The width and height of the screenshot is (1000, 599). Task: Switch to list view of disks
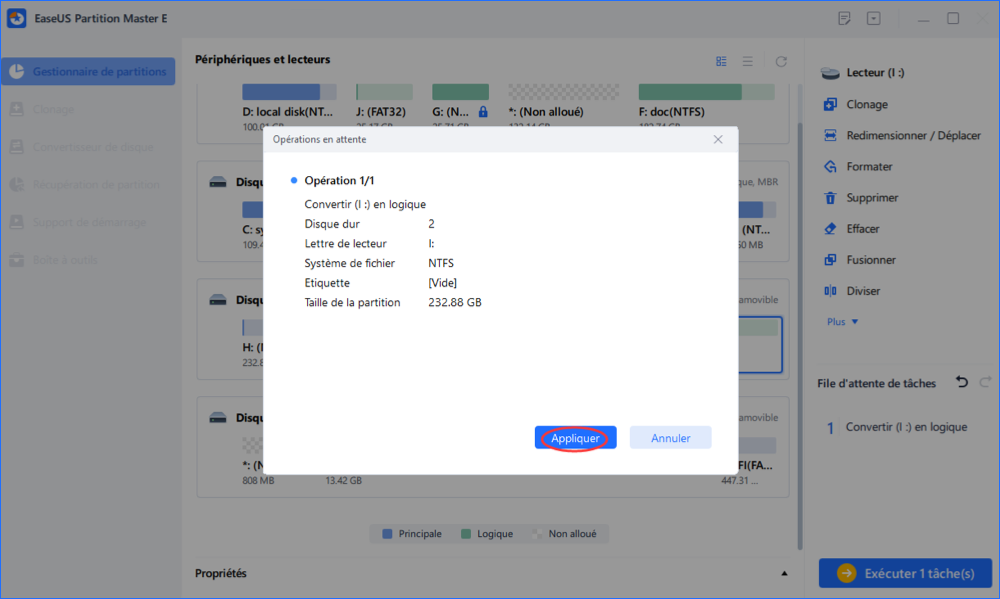pos(747,61)
